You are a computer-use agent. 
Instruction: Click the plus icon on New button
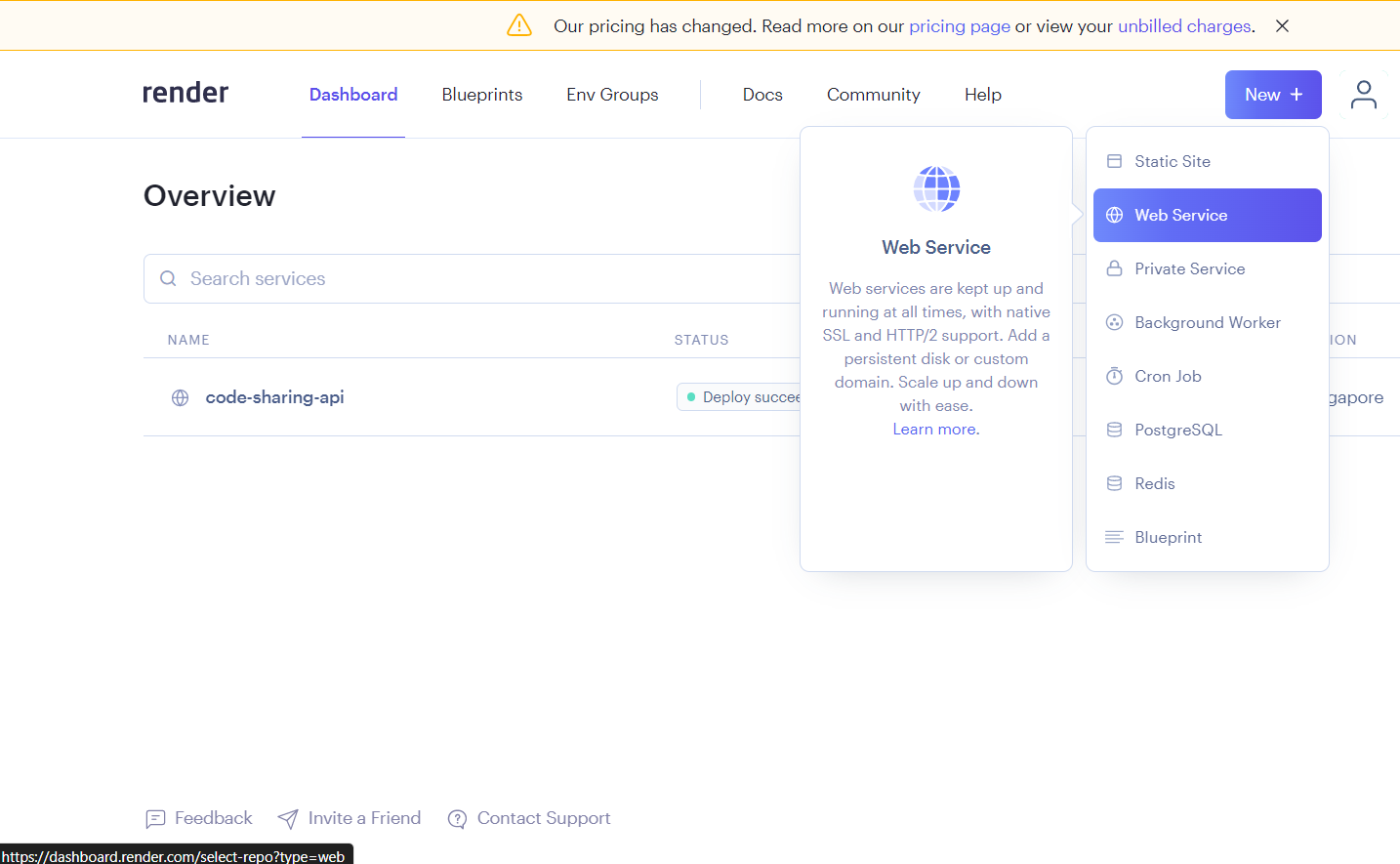click(1297, 95)
